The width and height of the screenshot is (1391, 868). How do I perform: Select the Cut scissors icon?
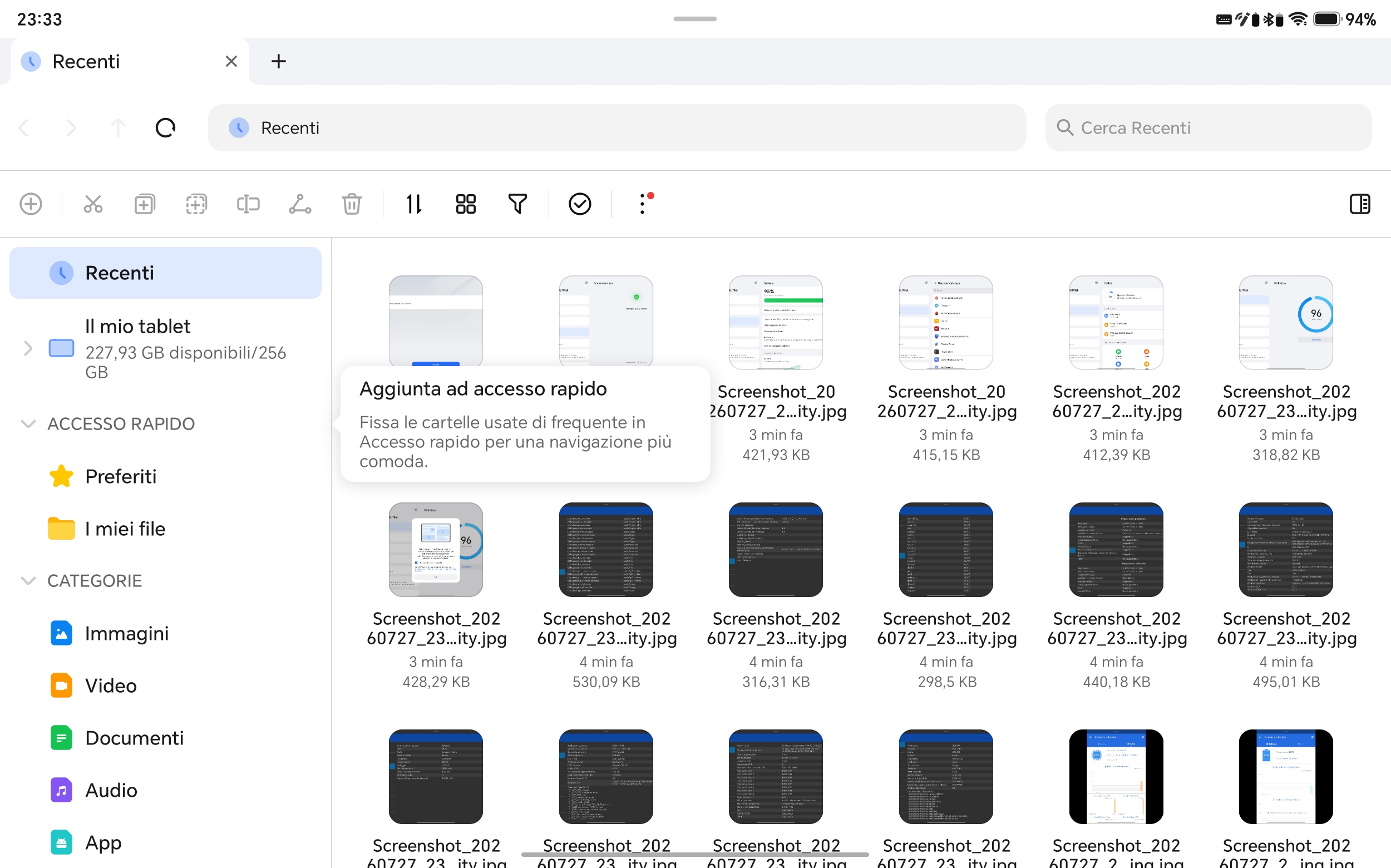[93, 204]
